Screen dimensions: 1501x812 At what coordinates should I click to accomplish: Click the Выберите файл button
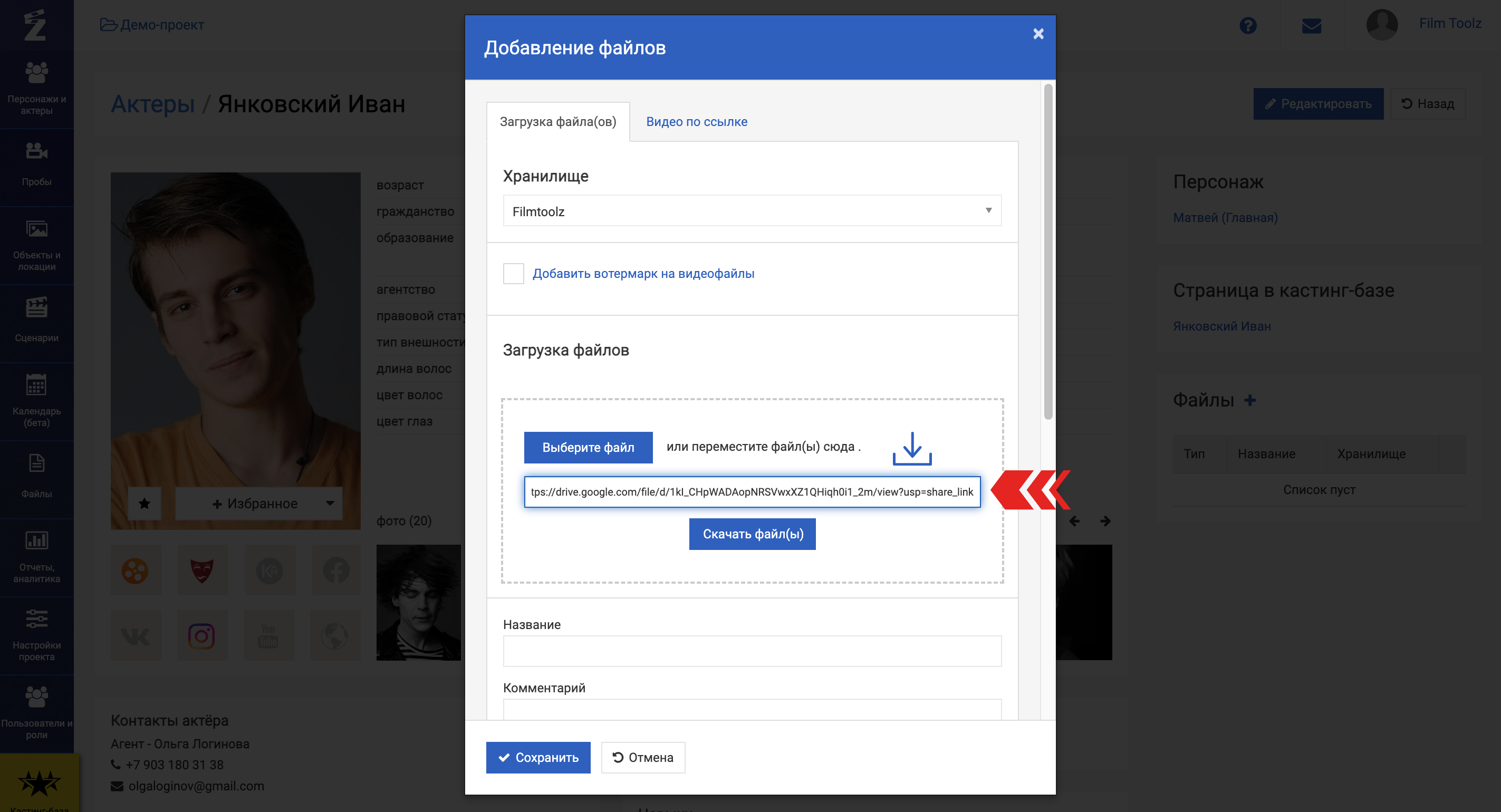click(588, 447)
